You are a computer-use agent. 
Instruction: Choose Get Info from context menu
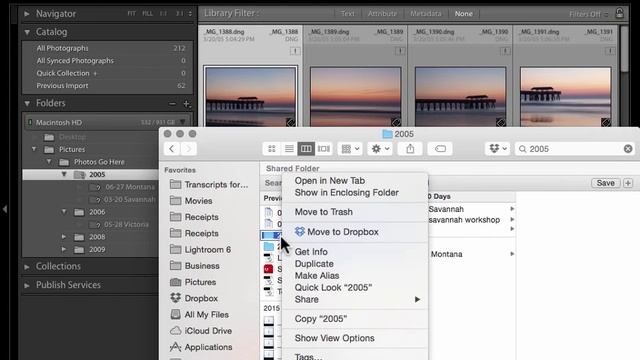pos(311,252)
